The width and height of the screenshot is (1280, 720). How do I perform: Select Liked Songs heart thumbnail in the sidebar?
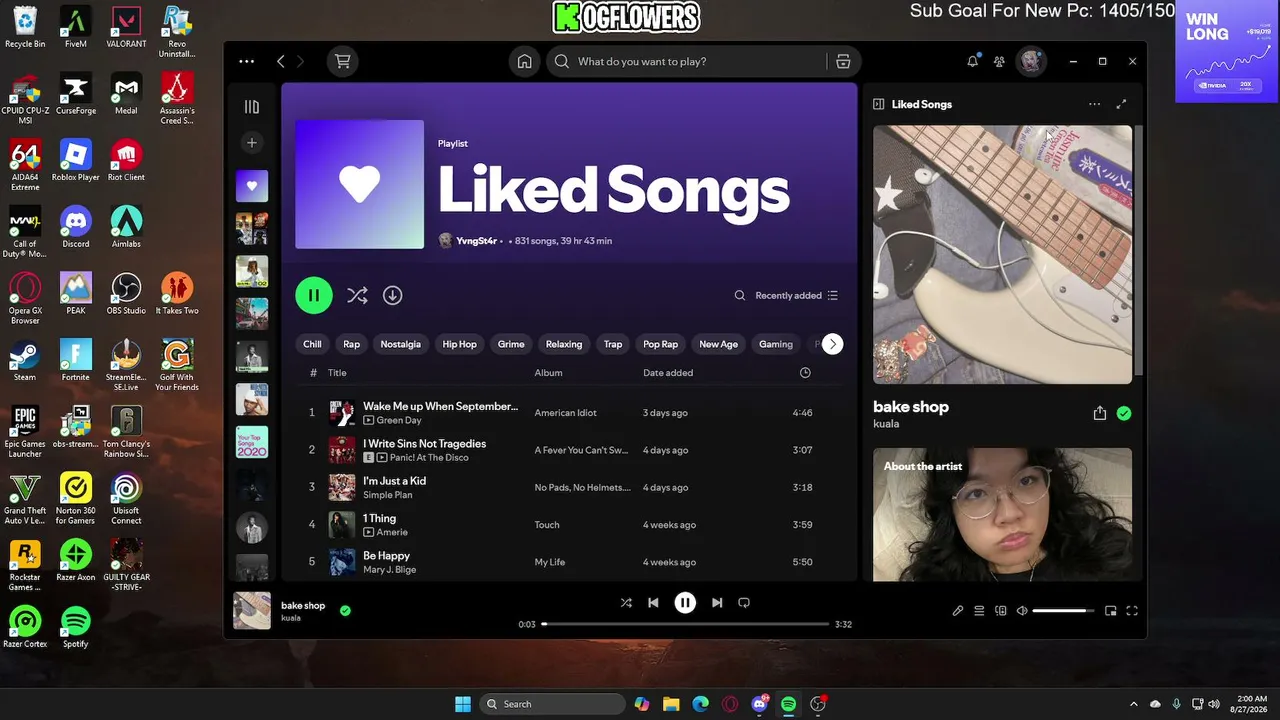point(252,186)
